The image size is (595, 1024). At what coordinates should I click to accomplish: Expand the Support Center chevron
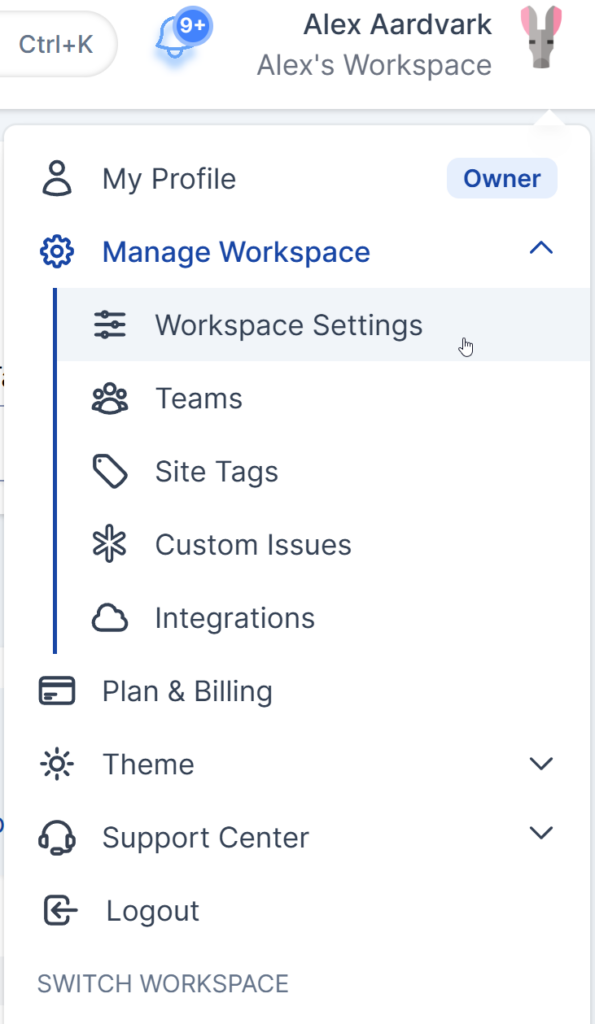541,832
